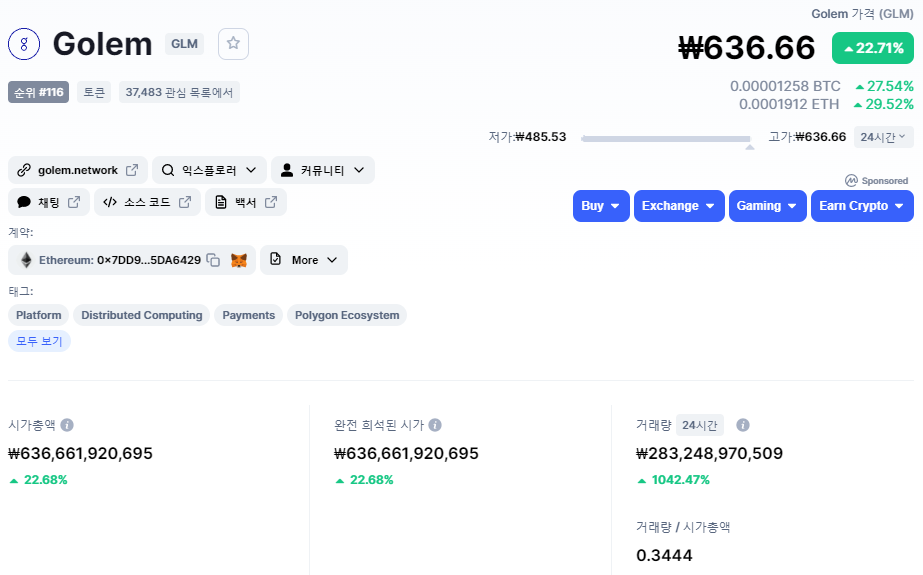The width and height of the screenshot is (923, 575).
Task: Click the 0.3444 volume ratio value
Action: click(x=664, y=555)
